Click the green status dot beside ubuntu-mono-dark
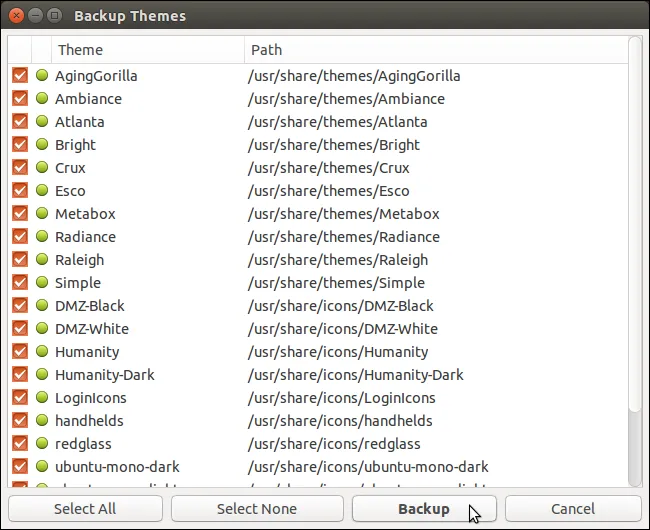The height and width of the screenshot is (530, 650). pos(42,466)
